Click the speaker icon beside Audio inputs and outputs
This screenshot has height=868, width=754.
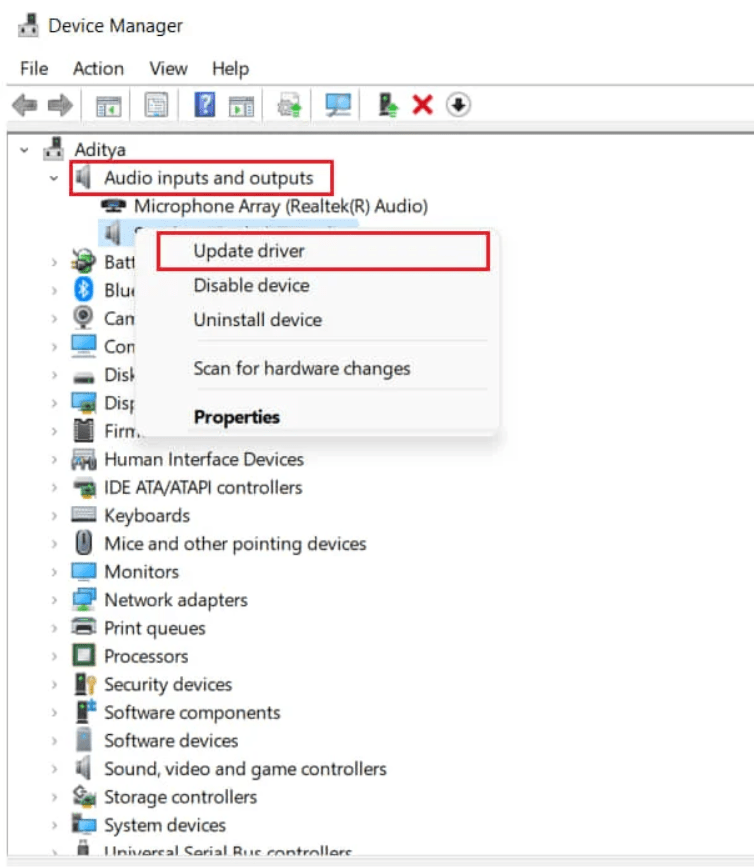click(x=83, y=178)
